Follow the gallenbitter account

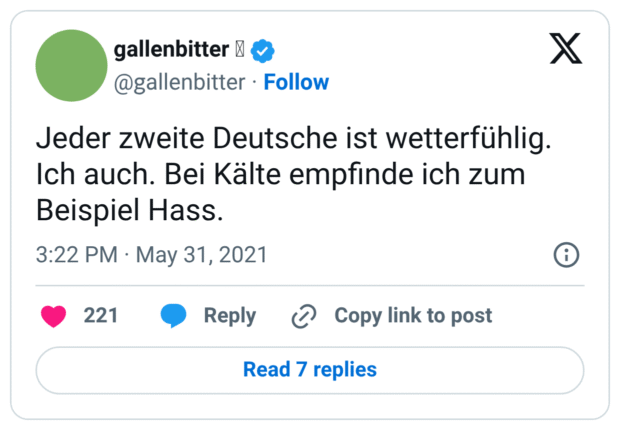tap(296, 82)
